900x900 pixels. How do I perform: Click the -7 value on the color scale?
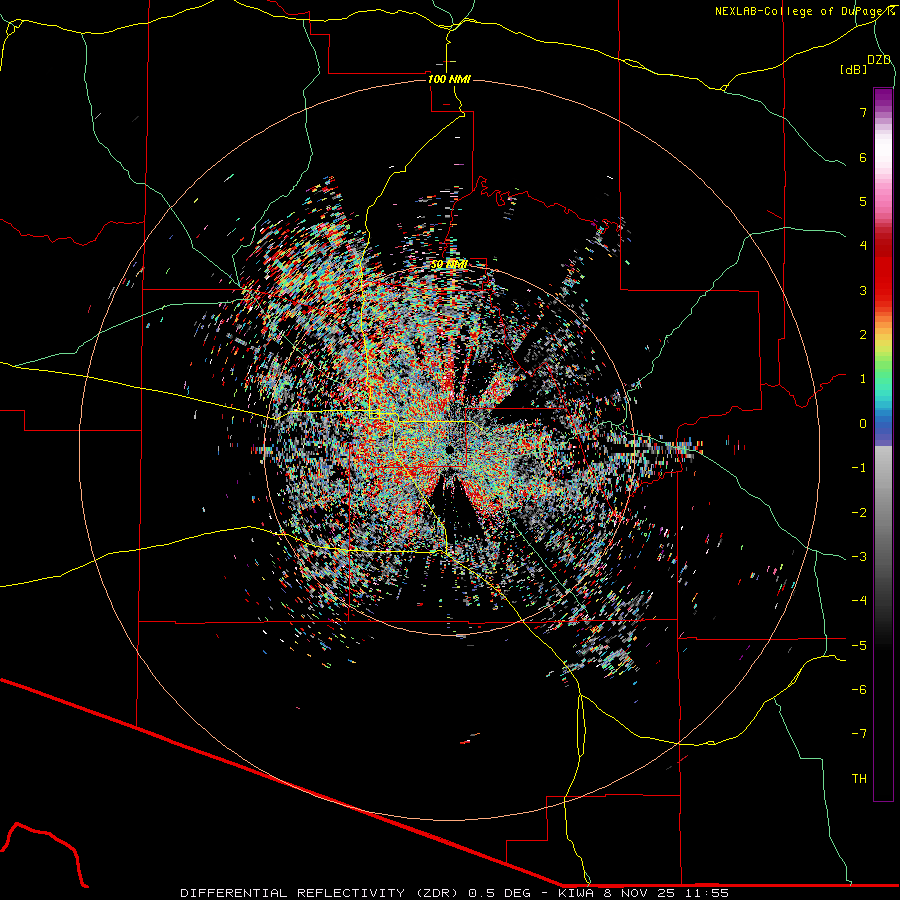click(x=859, y=734)
